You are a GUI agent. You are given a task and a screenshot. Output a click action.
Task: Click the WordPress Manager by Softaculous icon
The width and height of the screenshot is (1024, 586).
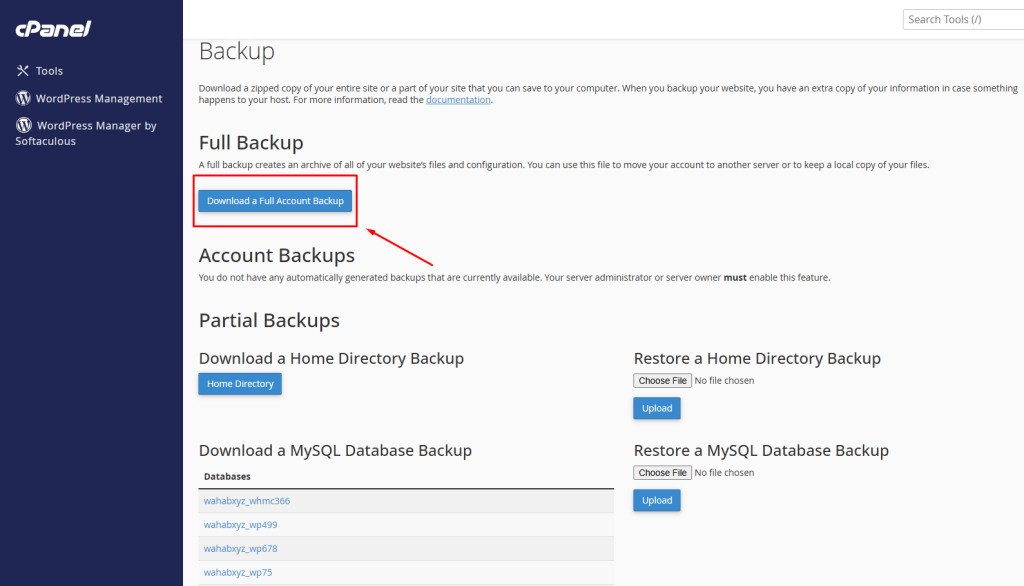coord(23,125)
